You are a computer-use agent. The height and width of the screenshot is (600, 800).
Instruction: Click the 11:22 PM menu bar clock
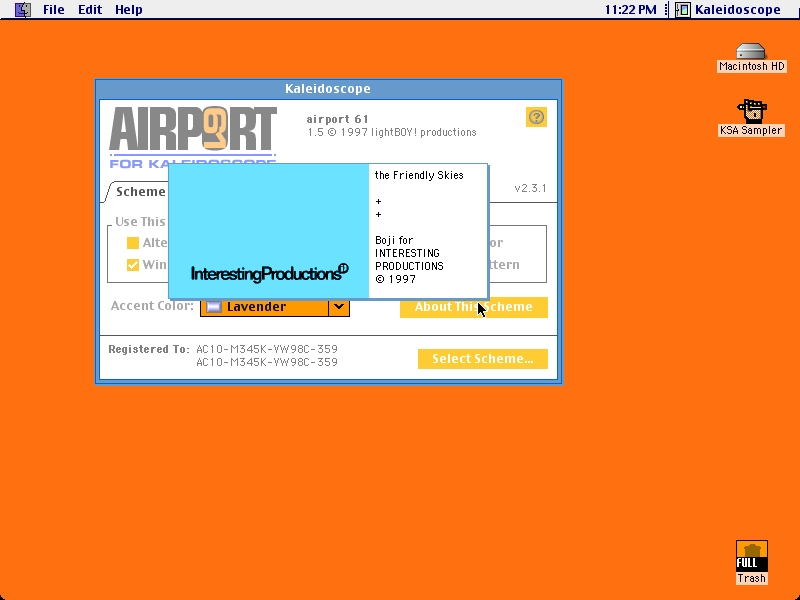tap(630, 10)
